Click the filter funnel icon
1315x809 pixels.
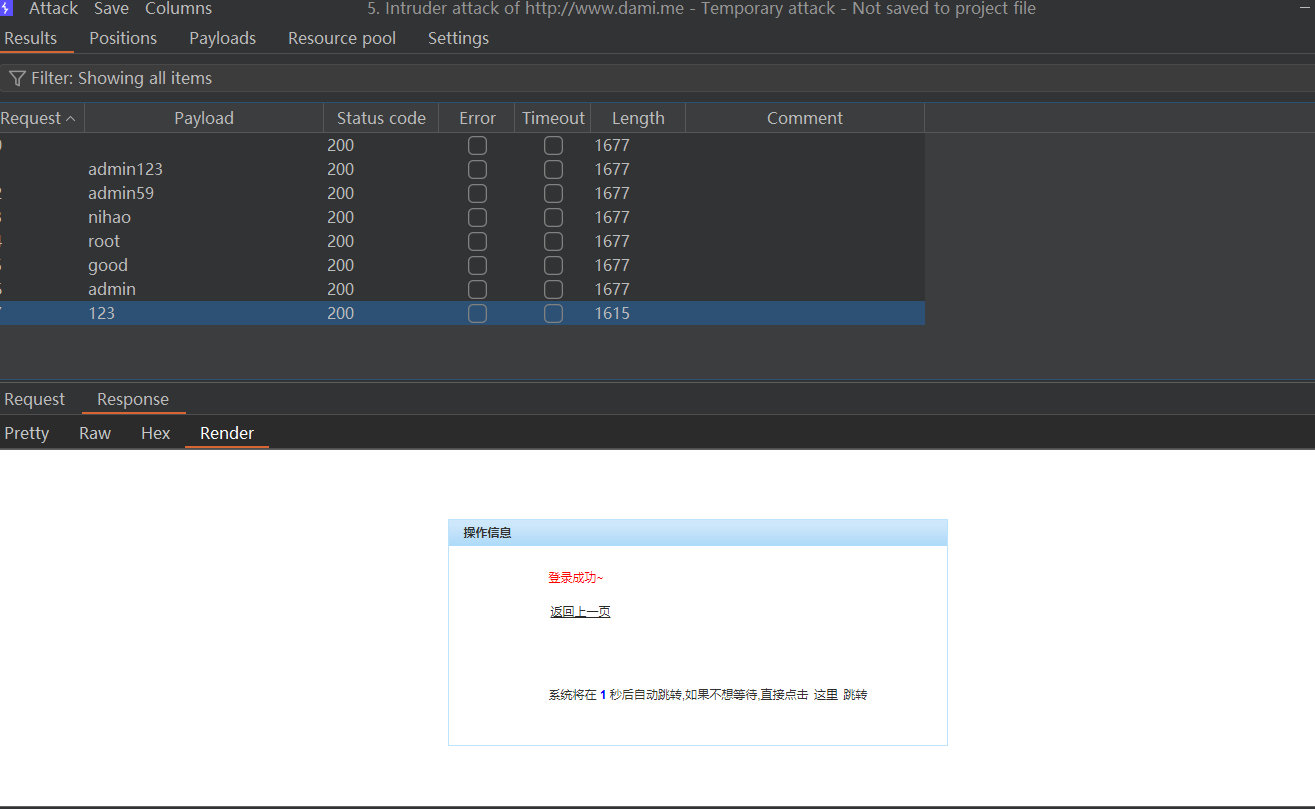tap(16, 77)
